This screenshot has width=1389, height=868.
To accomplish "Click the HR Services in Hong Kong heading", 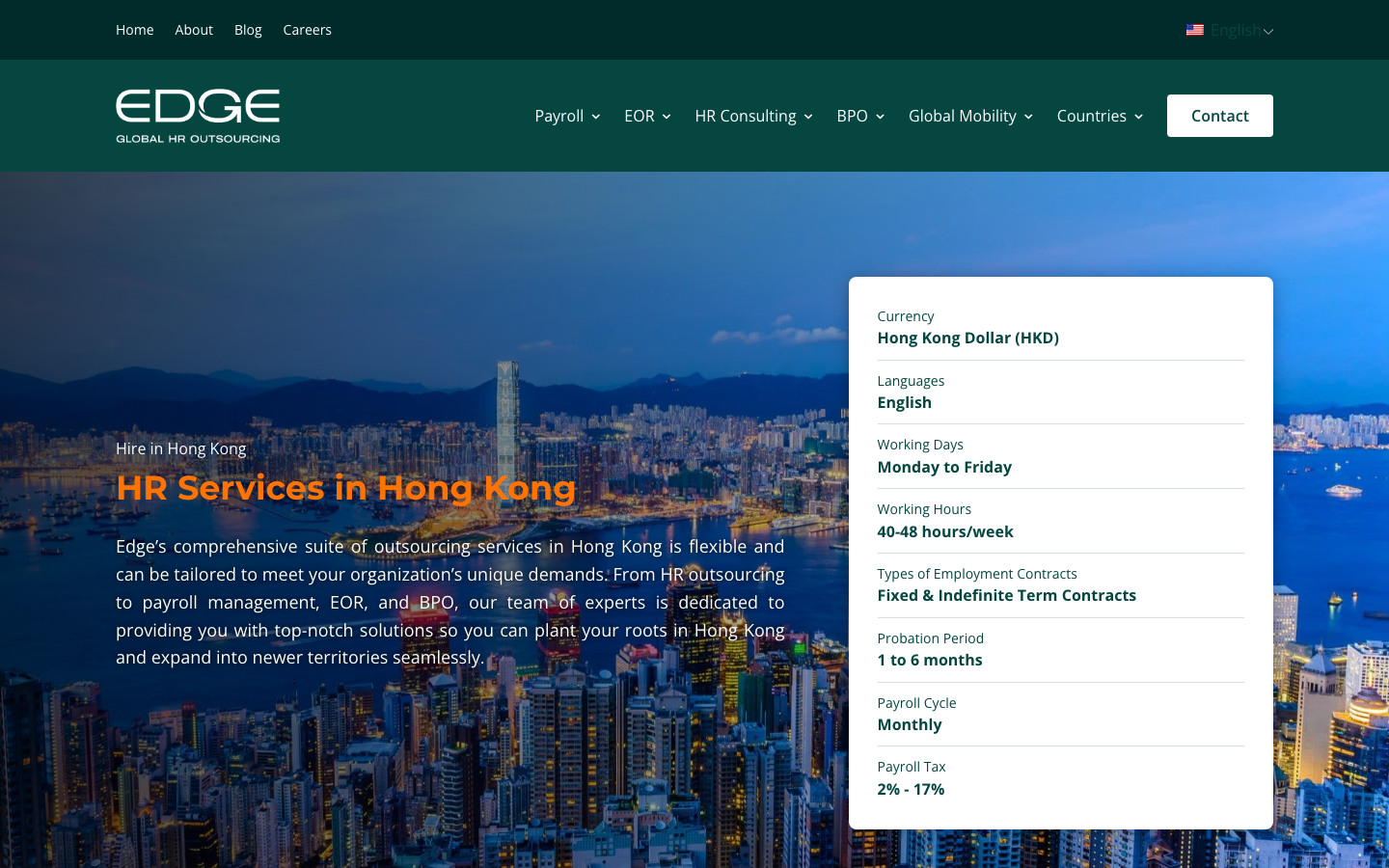I will 345,488.
